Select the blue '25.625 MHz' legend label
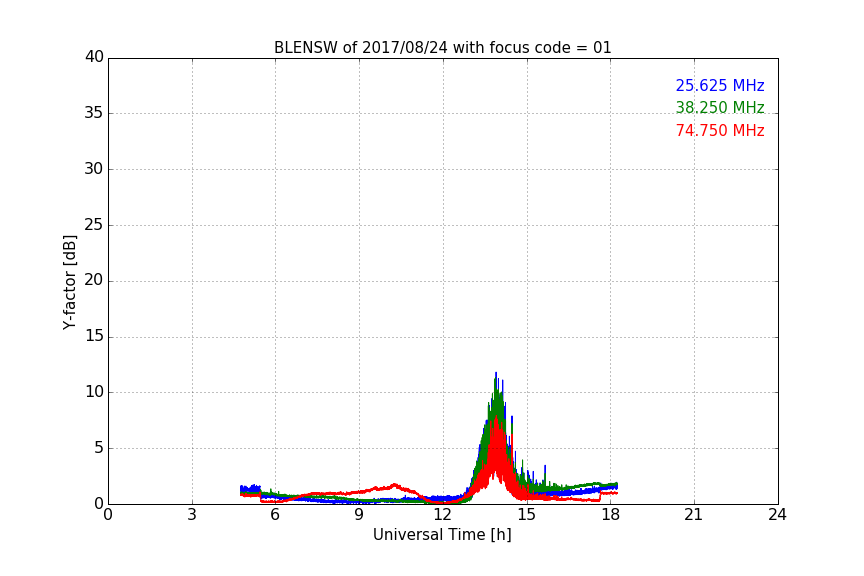864x576 pixels. pyautogui.click(x=720, y=86)
